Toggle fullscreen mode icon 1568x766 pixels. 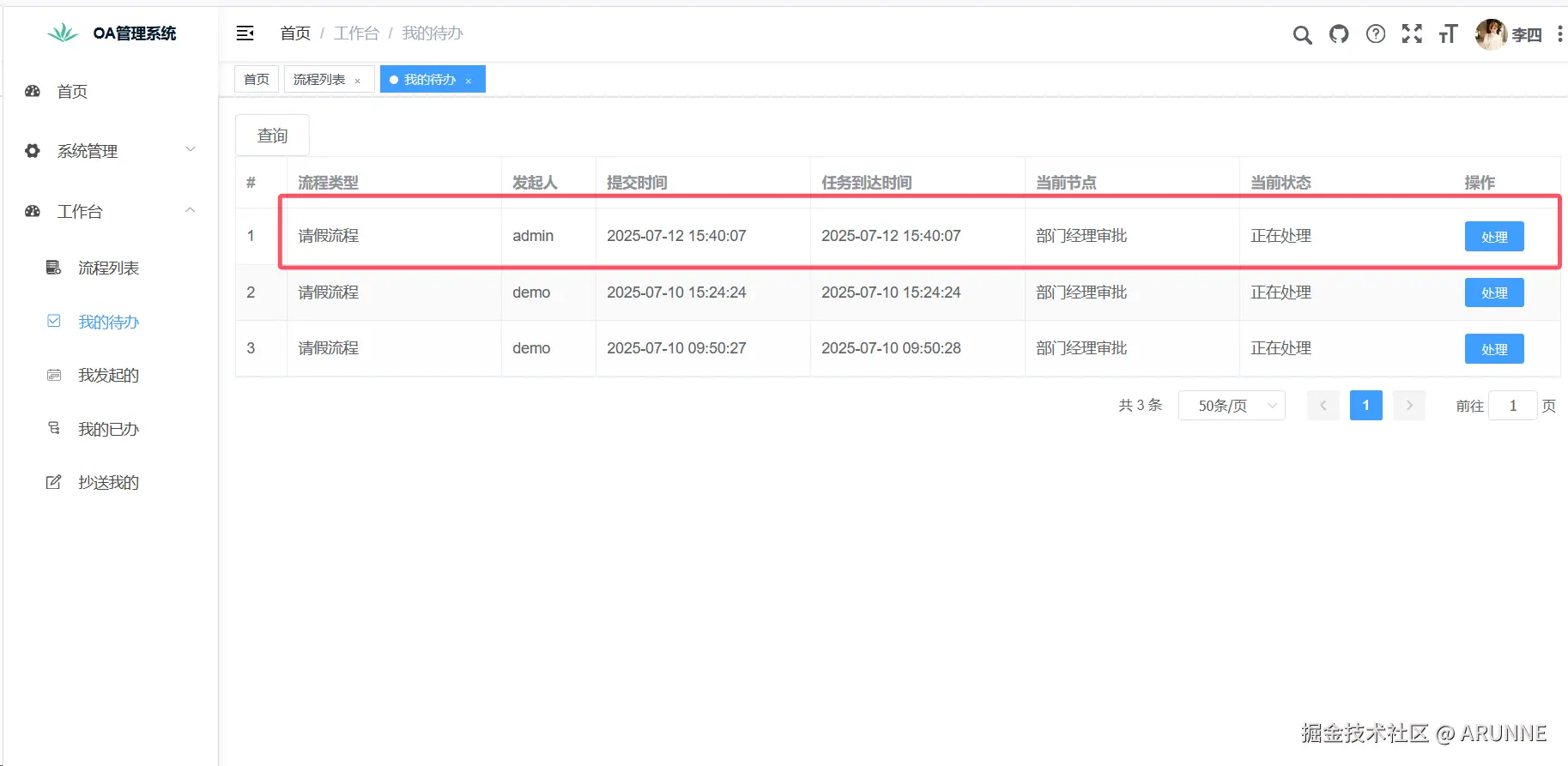point(1412,33)
